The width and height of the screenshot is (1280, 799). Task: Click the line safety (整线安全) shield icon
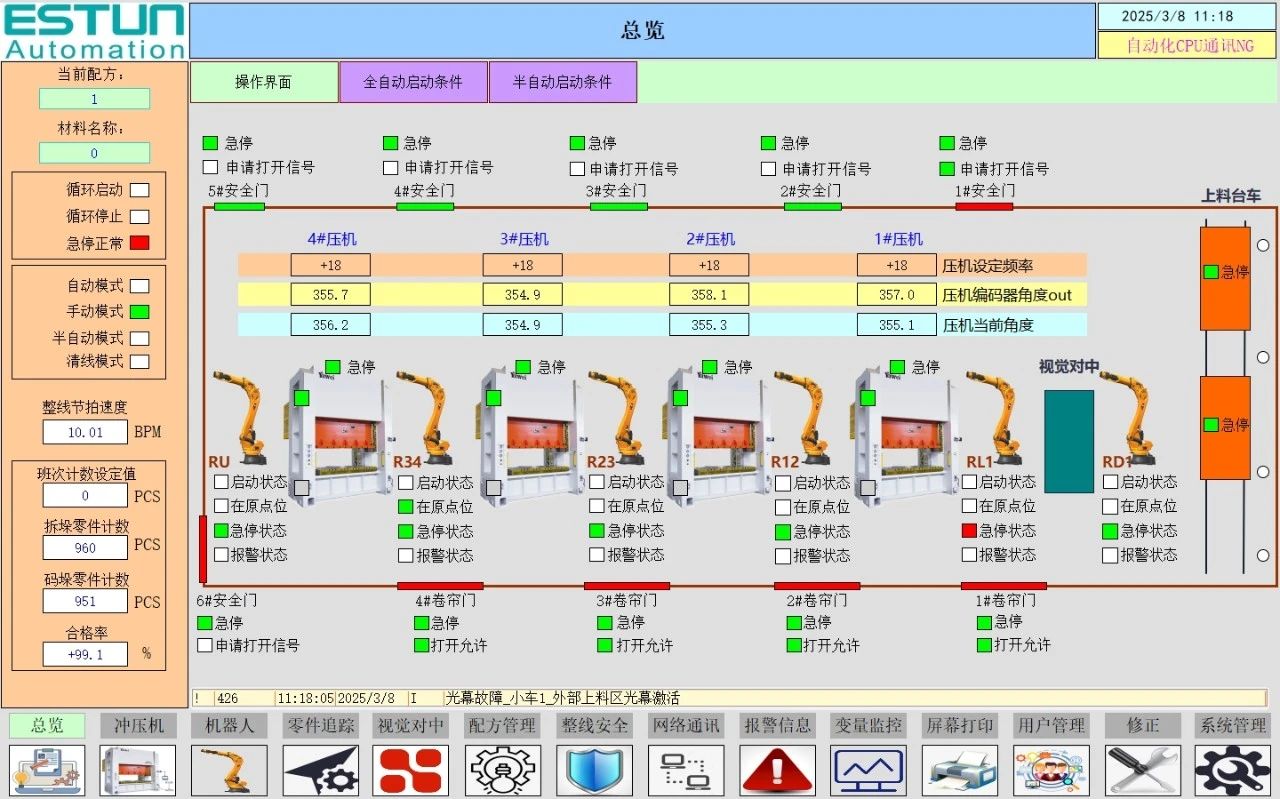click(594, 770)
